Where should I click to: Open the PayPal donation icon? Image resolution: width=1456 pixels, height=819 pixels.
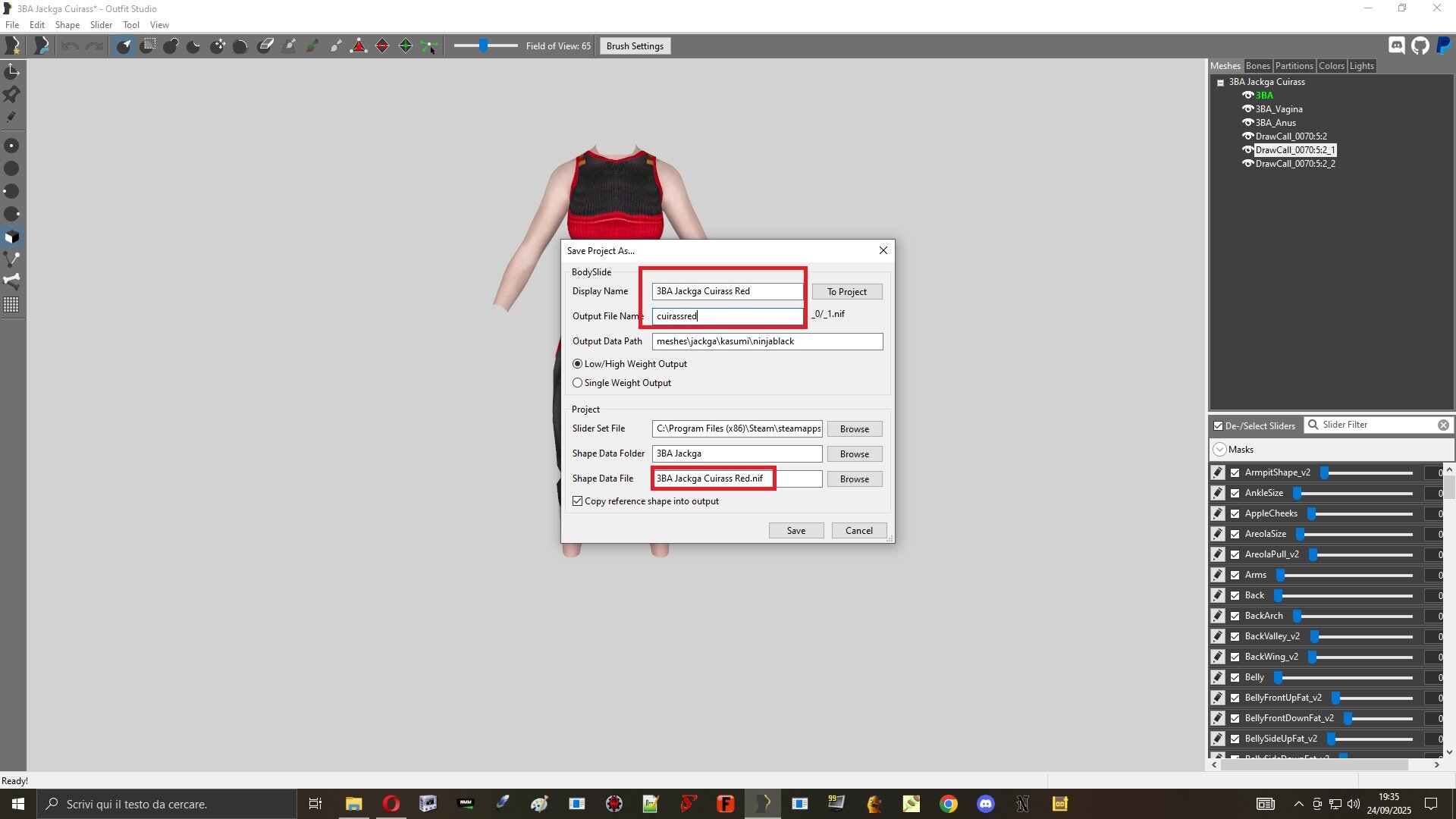pyautogui.click(x=1444, y=45)
